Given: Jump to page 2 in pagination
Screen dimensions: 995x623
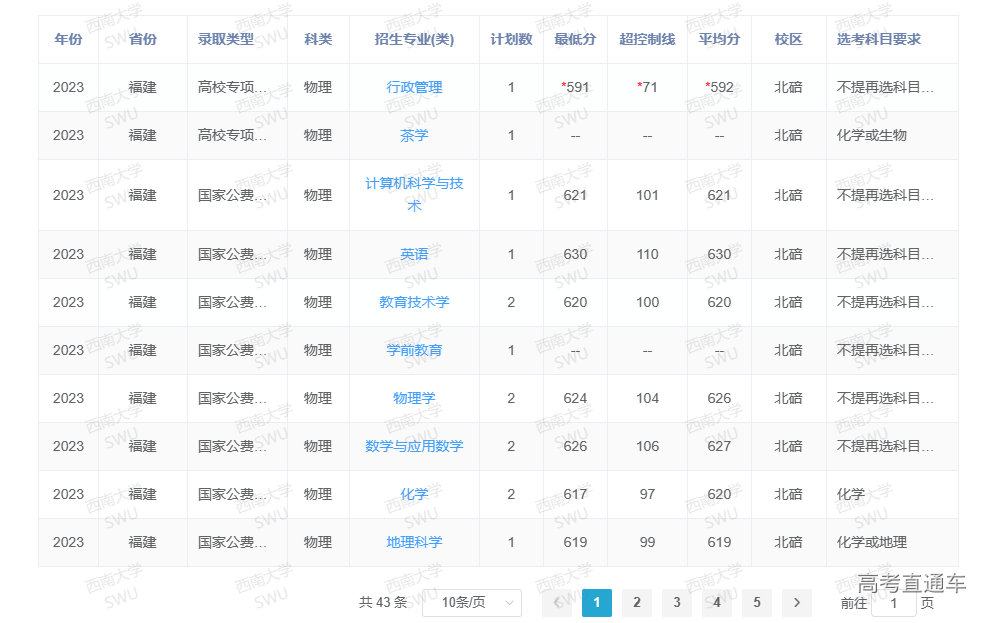Looking at the screenshot, I should pos(636,602).
